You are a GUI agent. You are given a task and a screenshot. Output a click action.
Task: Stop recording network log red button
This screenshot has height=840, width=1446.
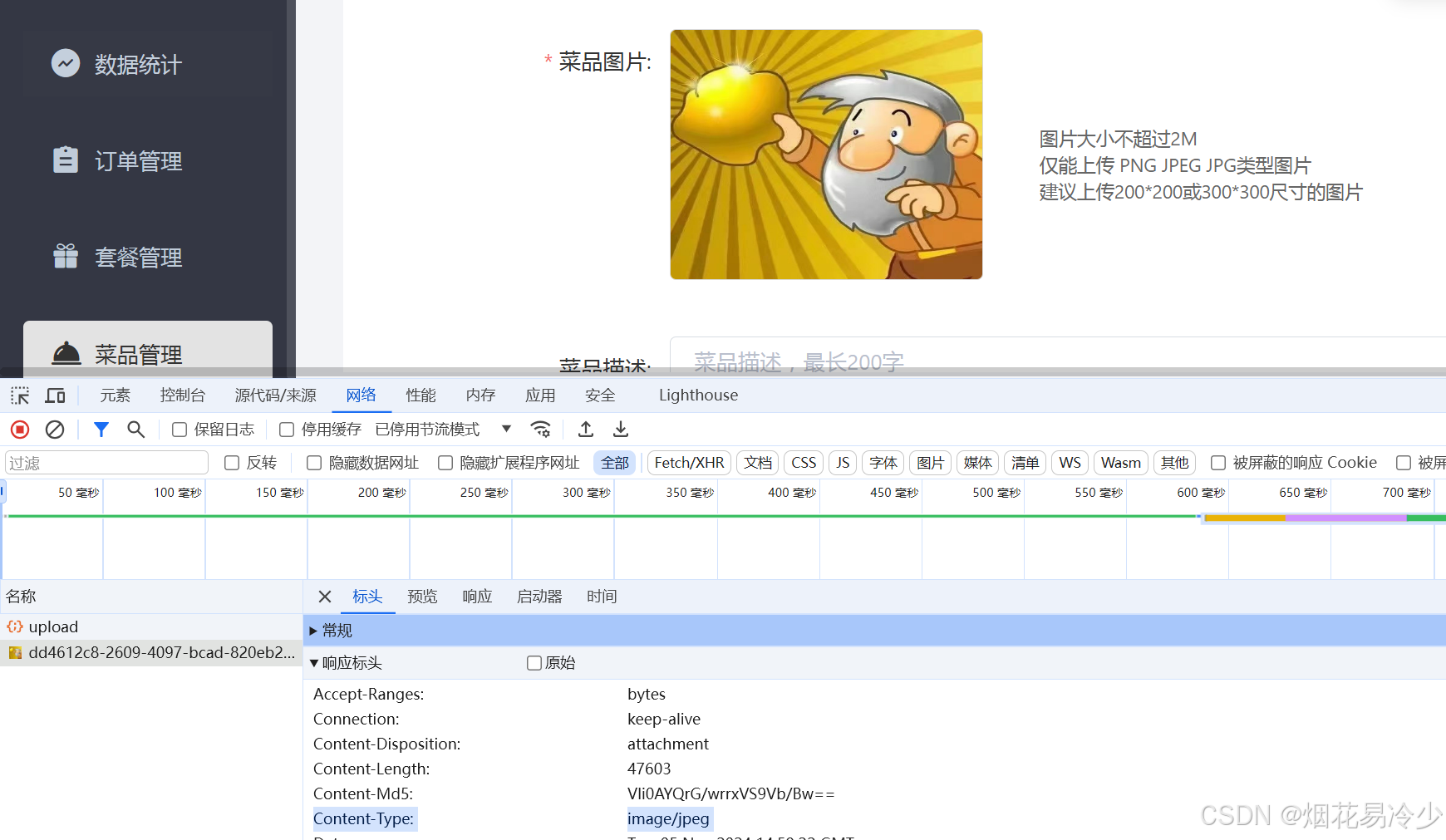tap(20, 430)
